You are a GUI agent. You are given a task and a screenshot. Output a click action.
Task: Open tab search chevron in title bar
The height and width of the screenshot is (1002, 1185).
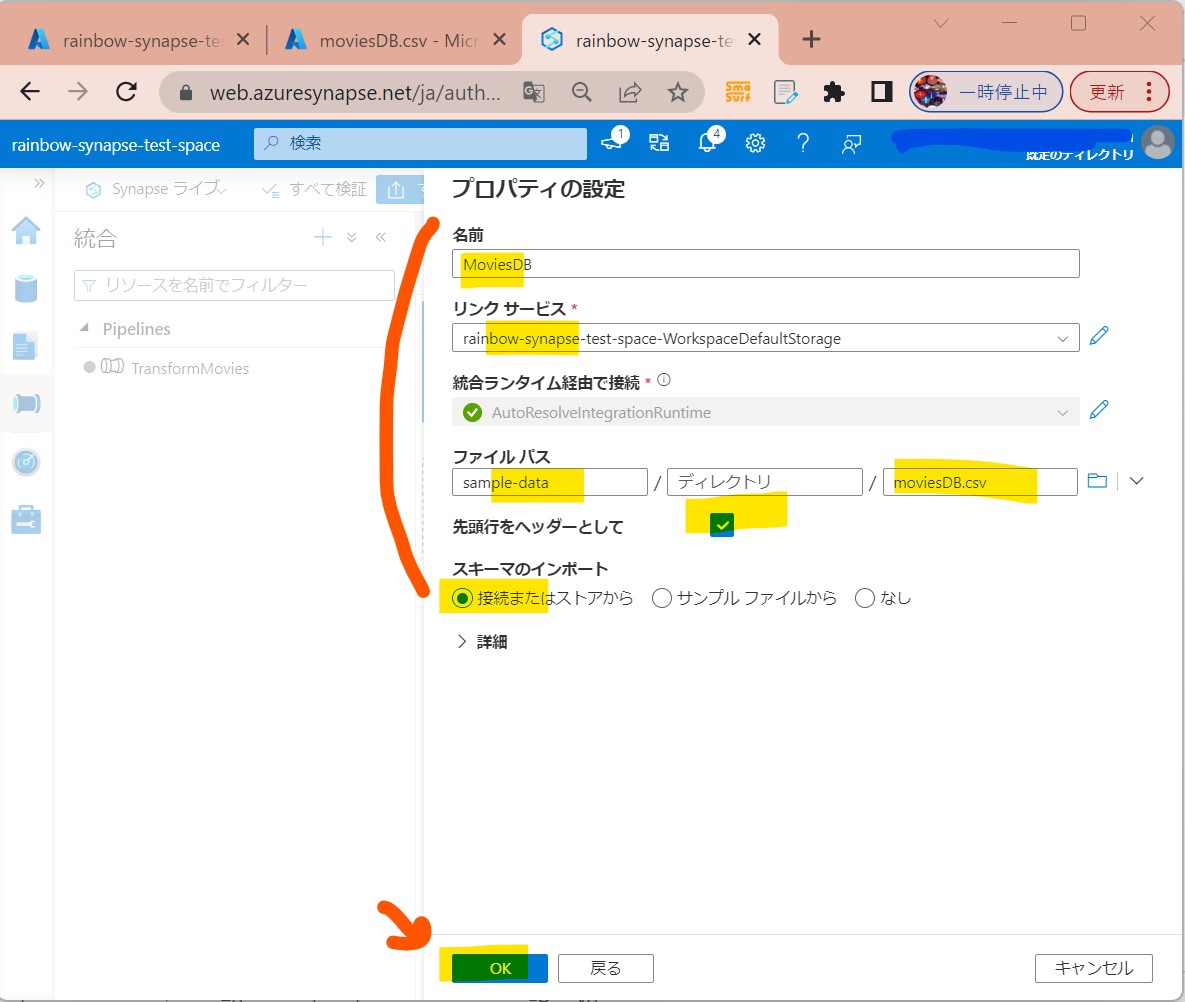click(941, 23)
